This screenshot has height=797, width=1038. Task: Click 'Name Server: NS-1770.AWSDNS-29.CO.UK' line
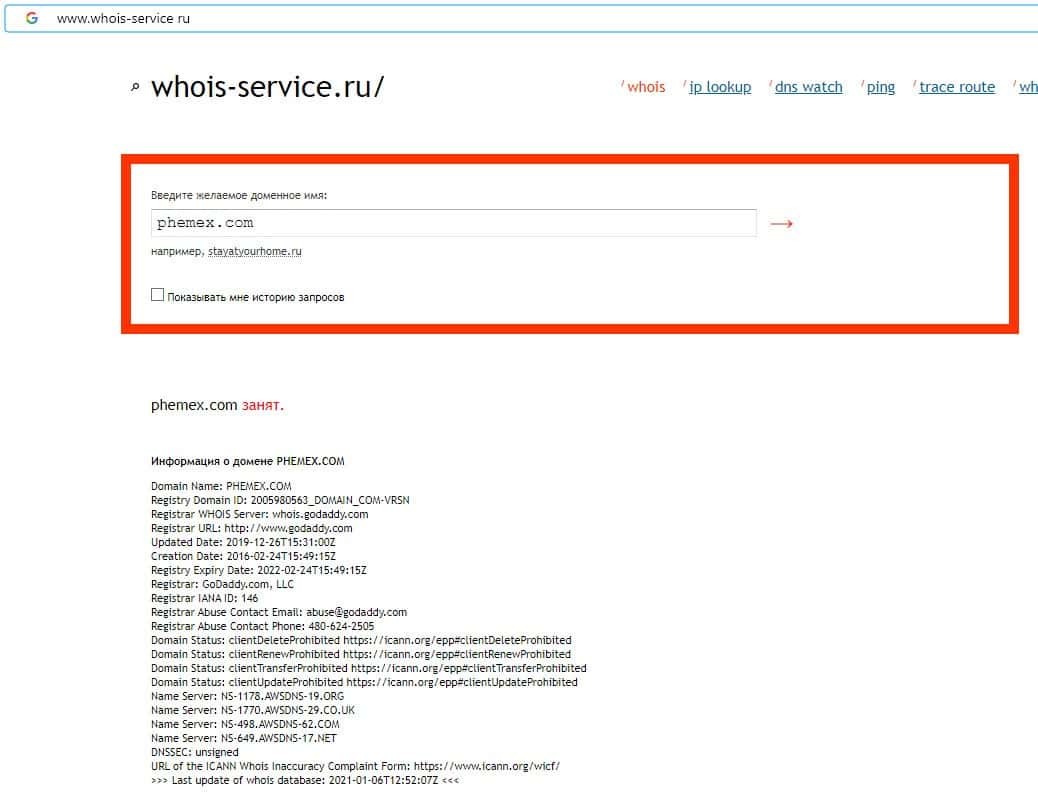tap(253, 710)
